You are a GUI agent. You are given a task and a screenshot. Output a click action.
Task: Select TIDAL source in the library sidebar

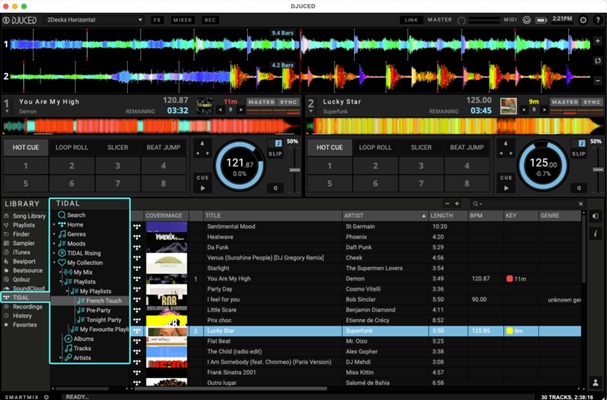tap(25, 297)
